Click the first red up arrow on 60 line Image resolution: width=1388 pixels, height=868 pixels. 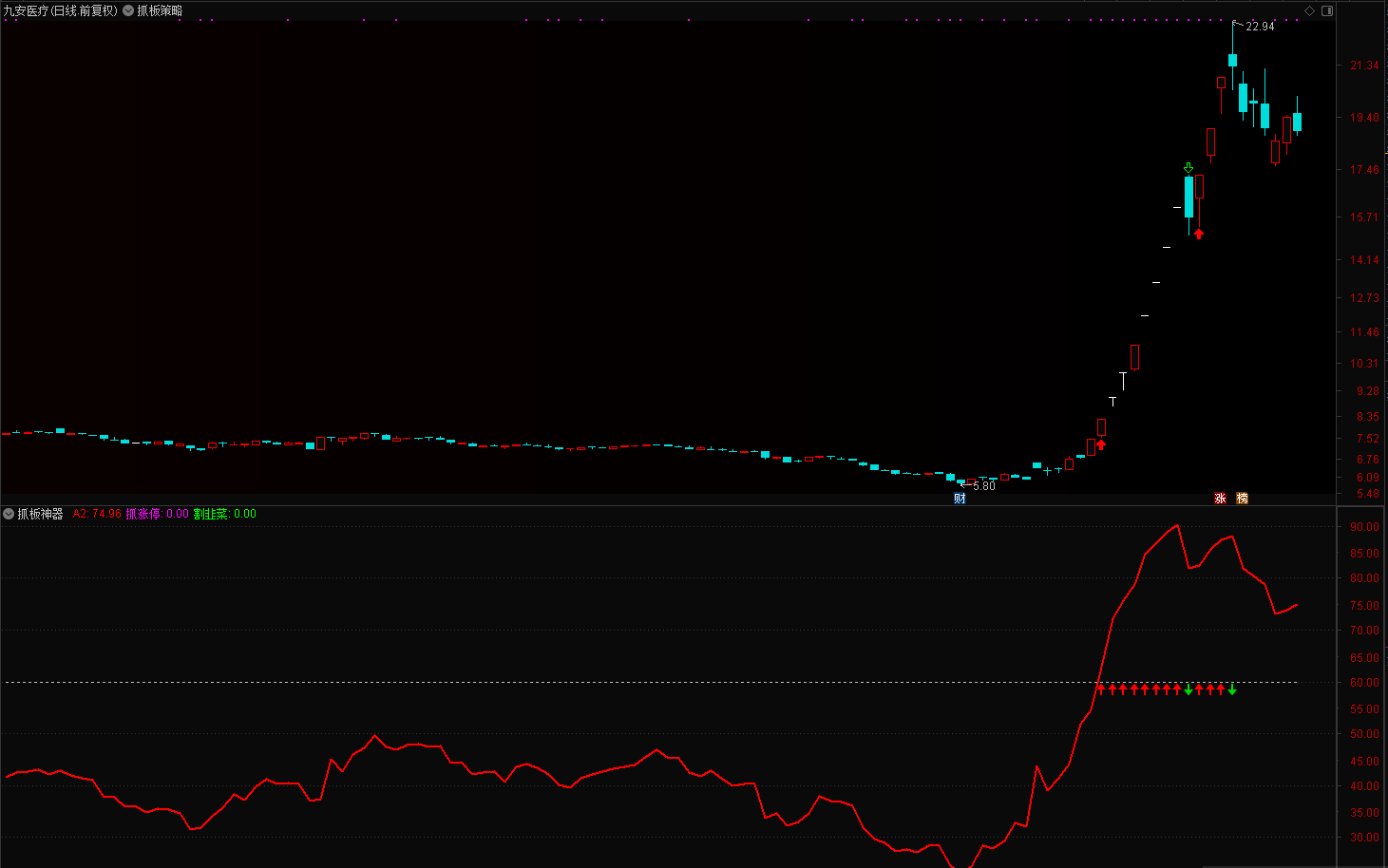(x=1101, y=689)
